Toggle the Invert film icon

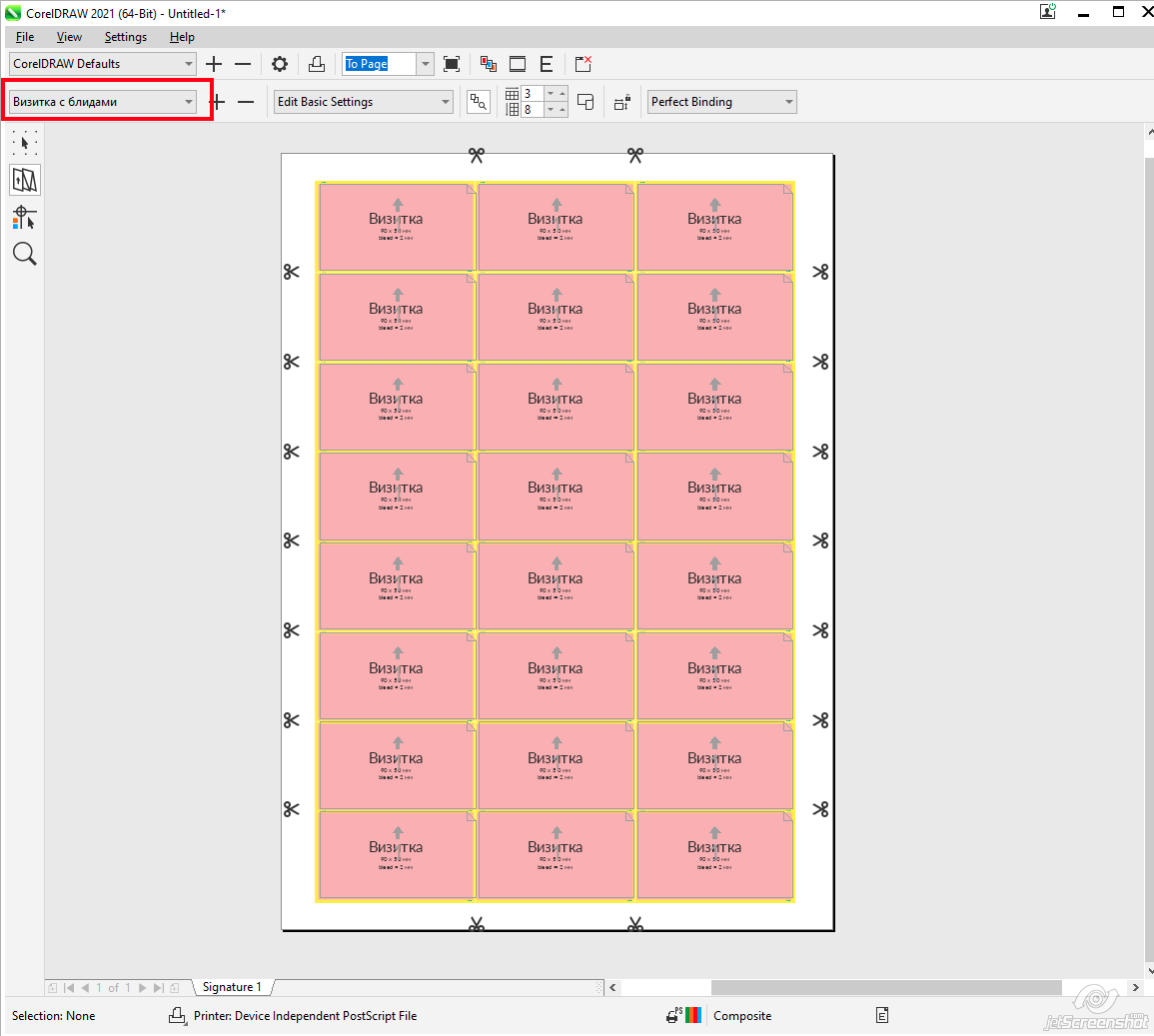click(518, 64)
